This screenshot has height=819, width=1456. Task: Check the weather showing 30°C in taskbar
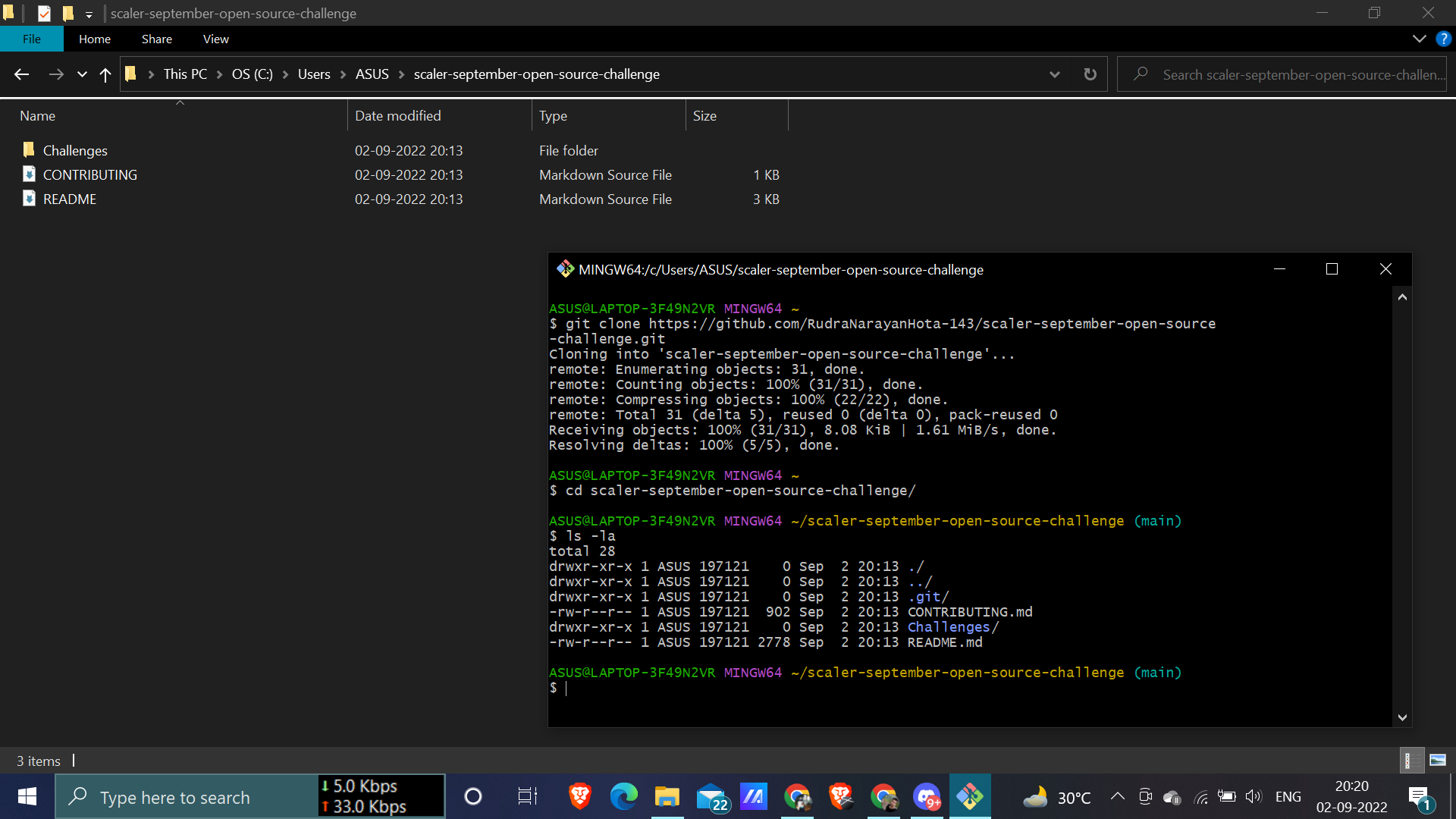tap(1058, 796)
